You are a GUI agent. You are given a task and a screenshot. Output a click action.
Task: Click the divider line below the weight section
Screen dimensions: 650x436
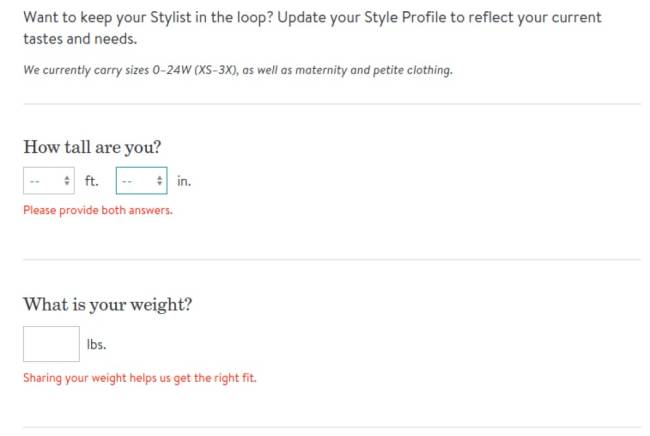[x=331, y=428]
